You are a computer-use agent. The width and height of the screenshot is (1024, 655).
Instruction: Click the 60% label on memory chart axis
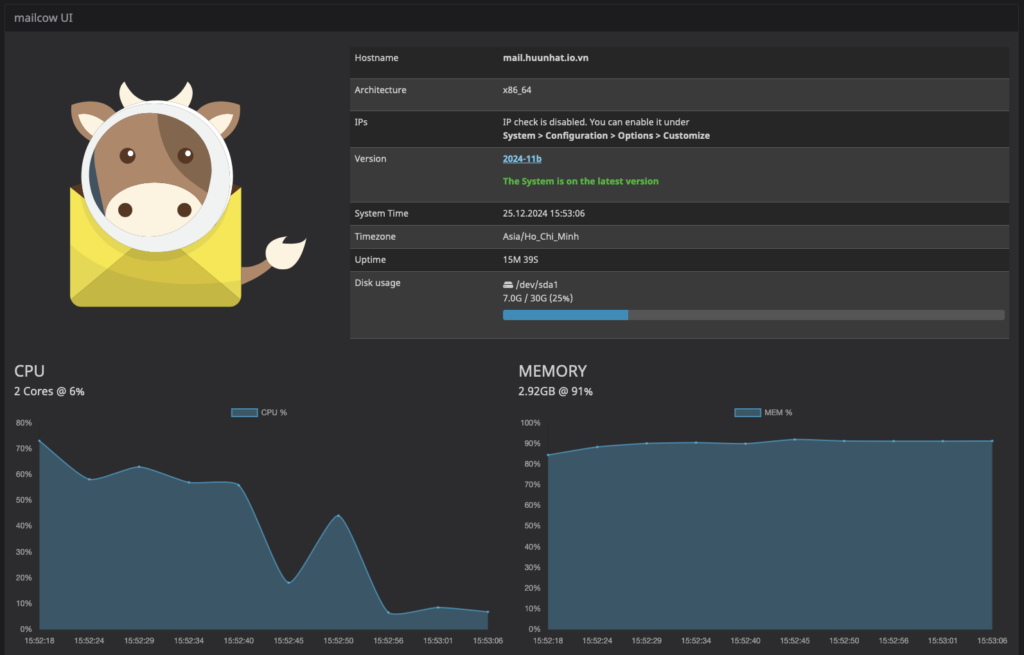coord(532,505)
